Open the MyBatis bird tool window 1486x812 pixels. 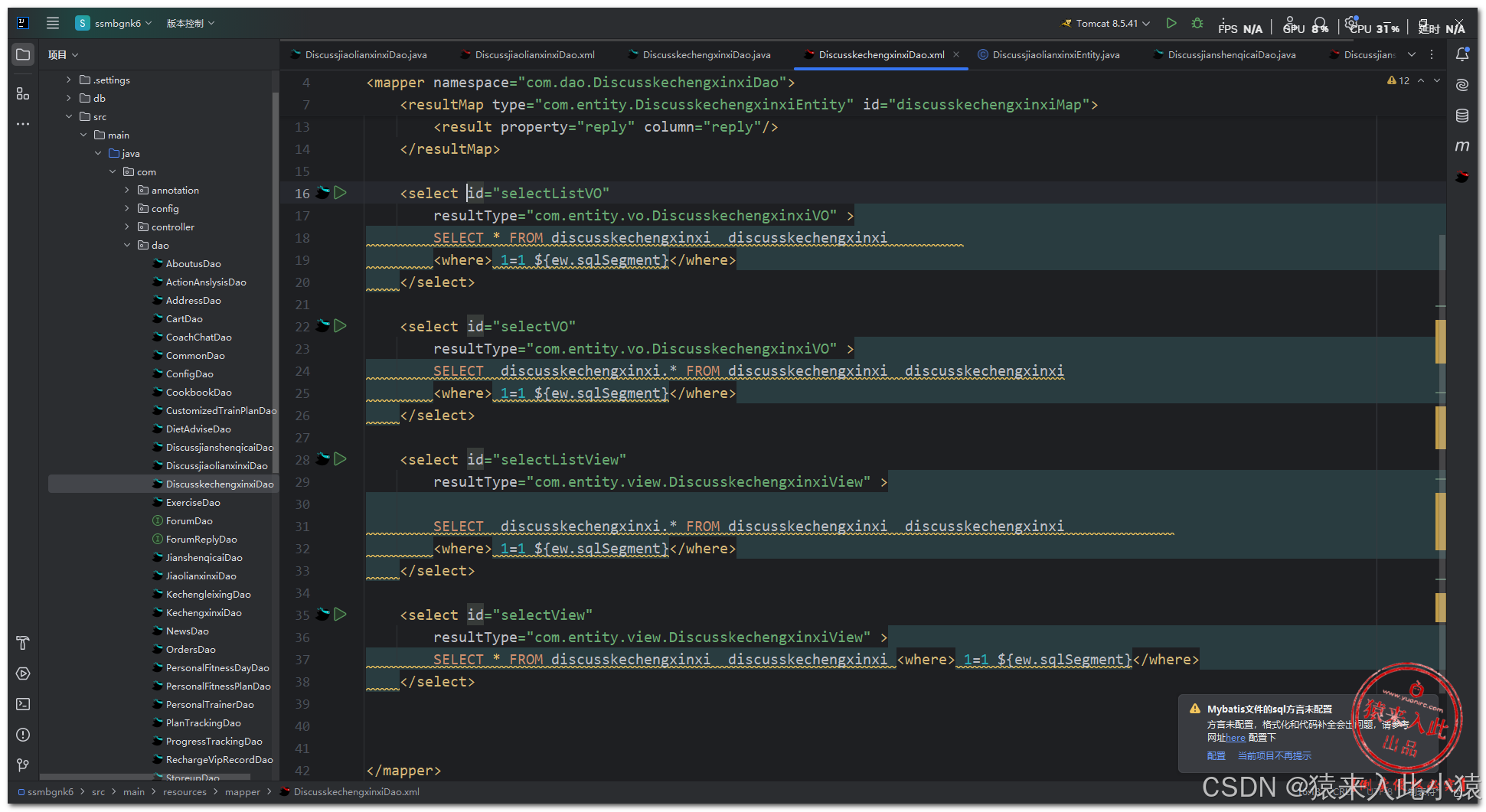(x=1462, y=177)
